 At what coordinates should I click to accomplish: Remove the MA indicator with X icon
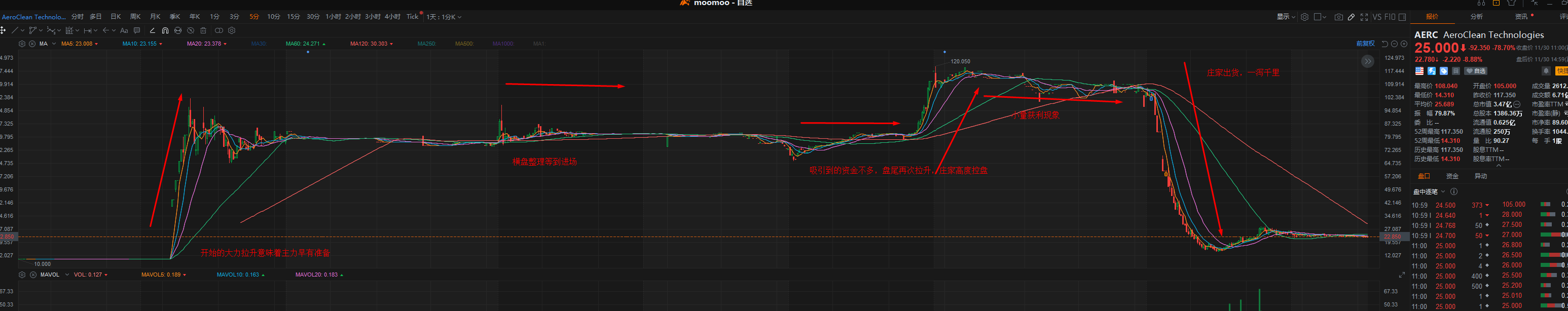(32, 44)
